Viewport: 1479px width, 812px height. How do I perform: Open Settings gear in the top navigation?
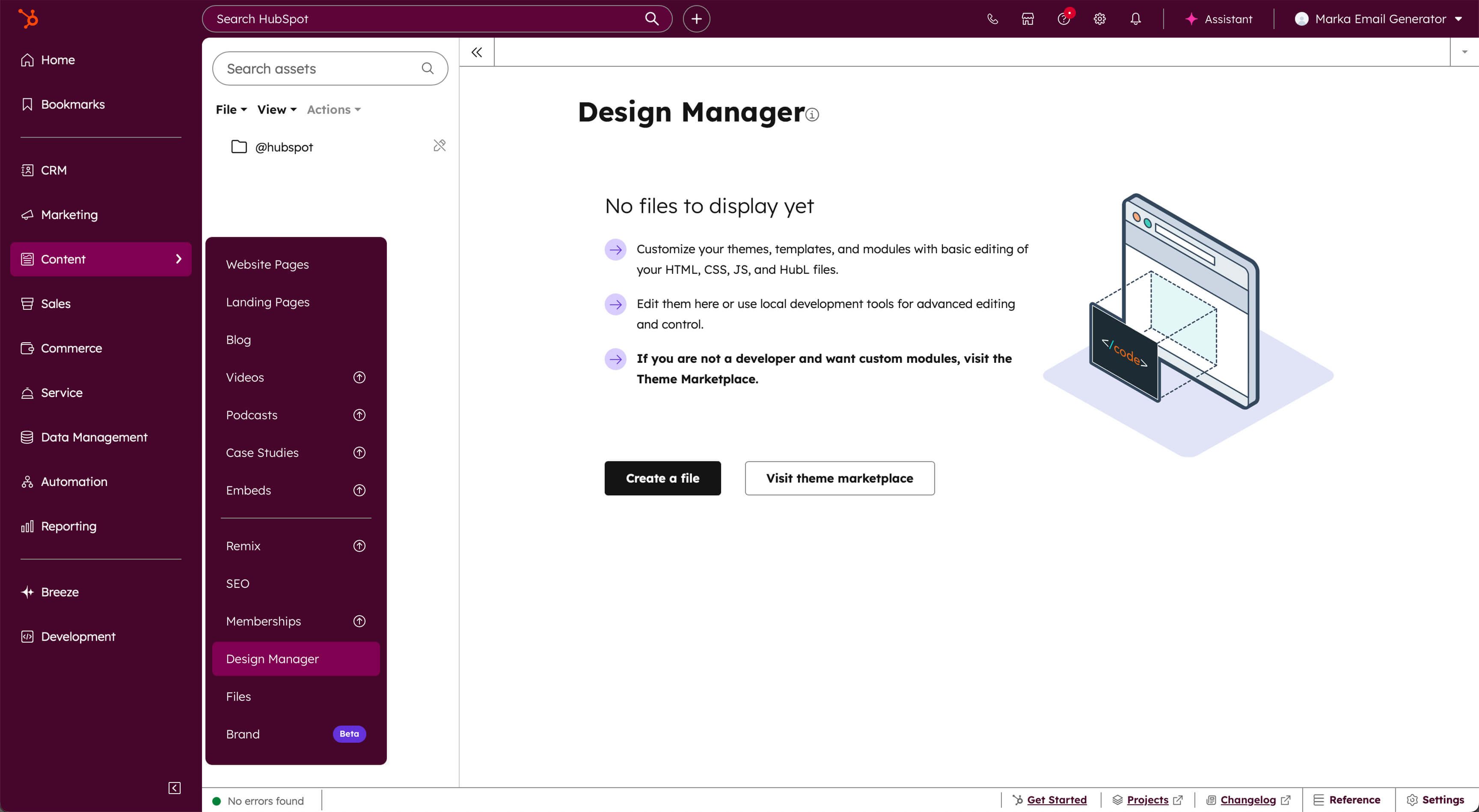pos(1099,18)
